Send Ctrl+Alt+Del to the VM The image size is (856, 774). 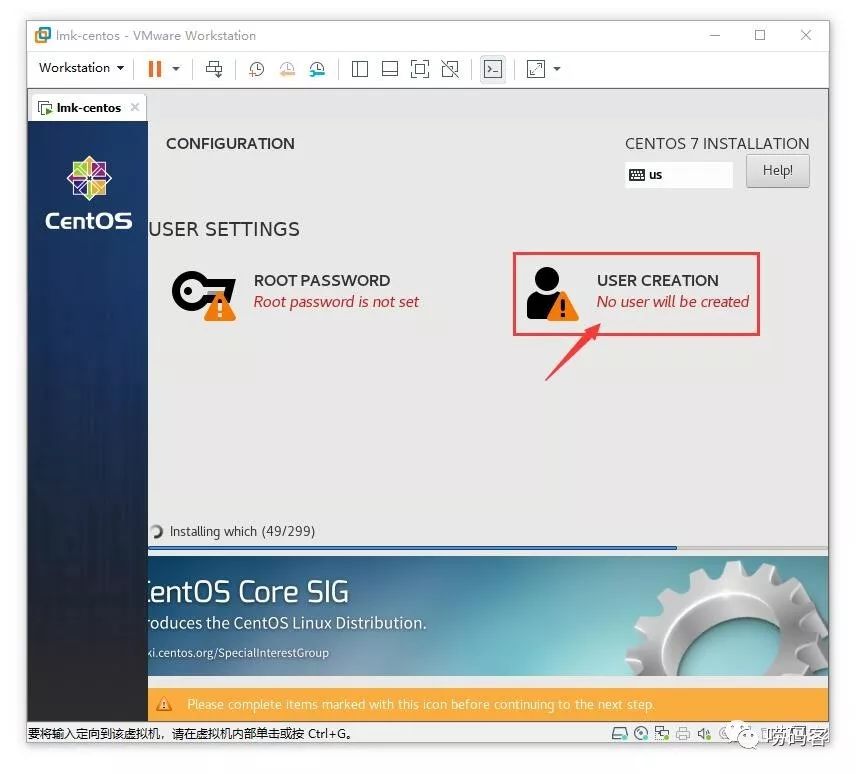214,69
